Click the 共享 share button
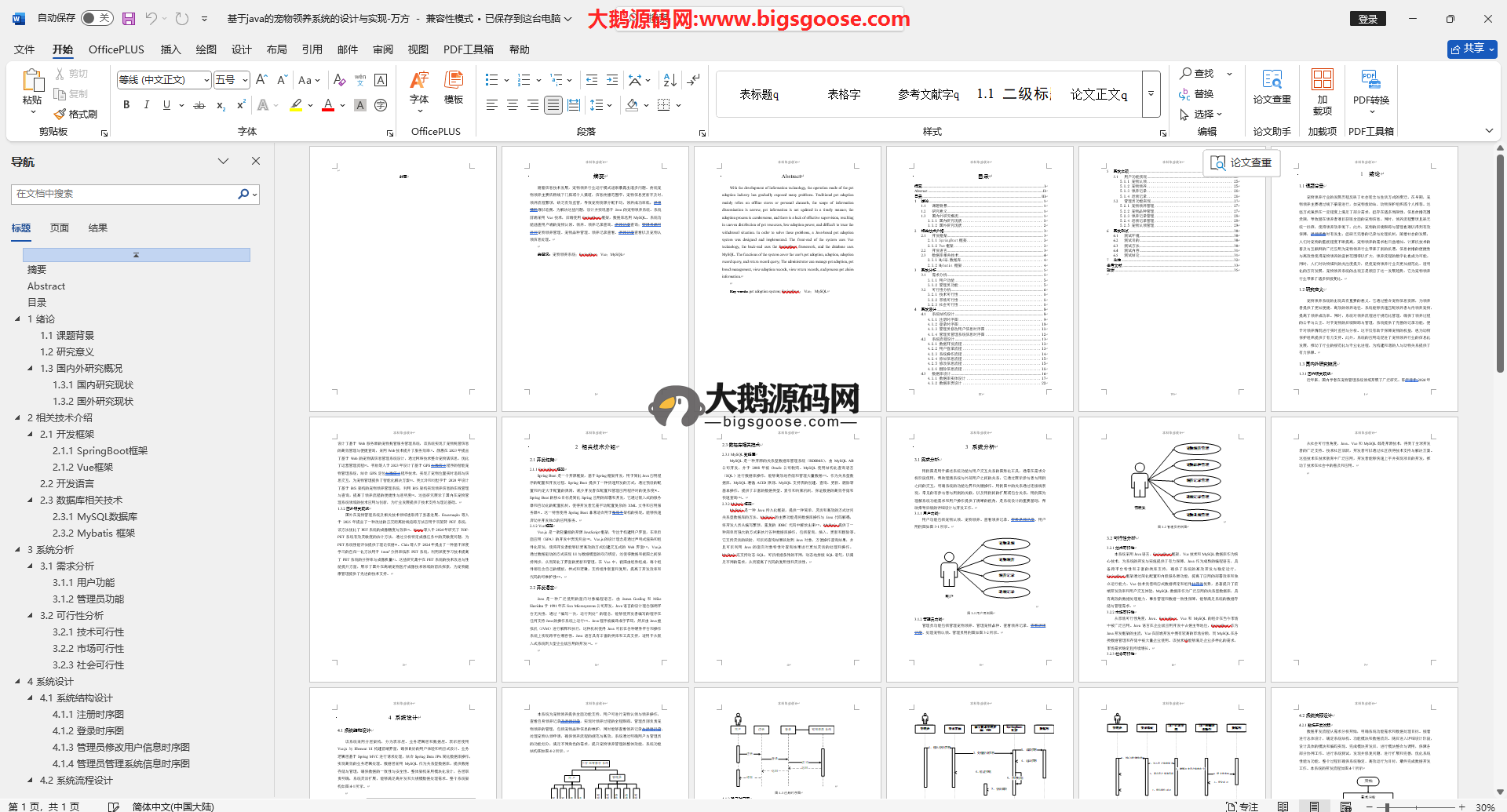This screenshot has height=812, width=1507. (1472, 49)
